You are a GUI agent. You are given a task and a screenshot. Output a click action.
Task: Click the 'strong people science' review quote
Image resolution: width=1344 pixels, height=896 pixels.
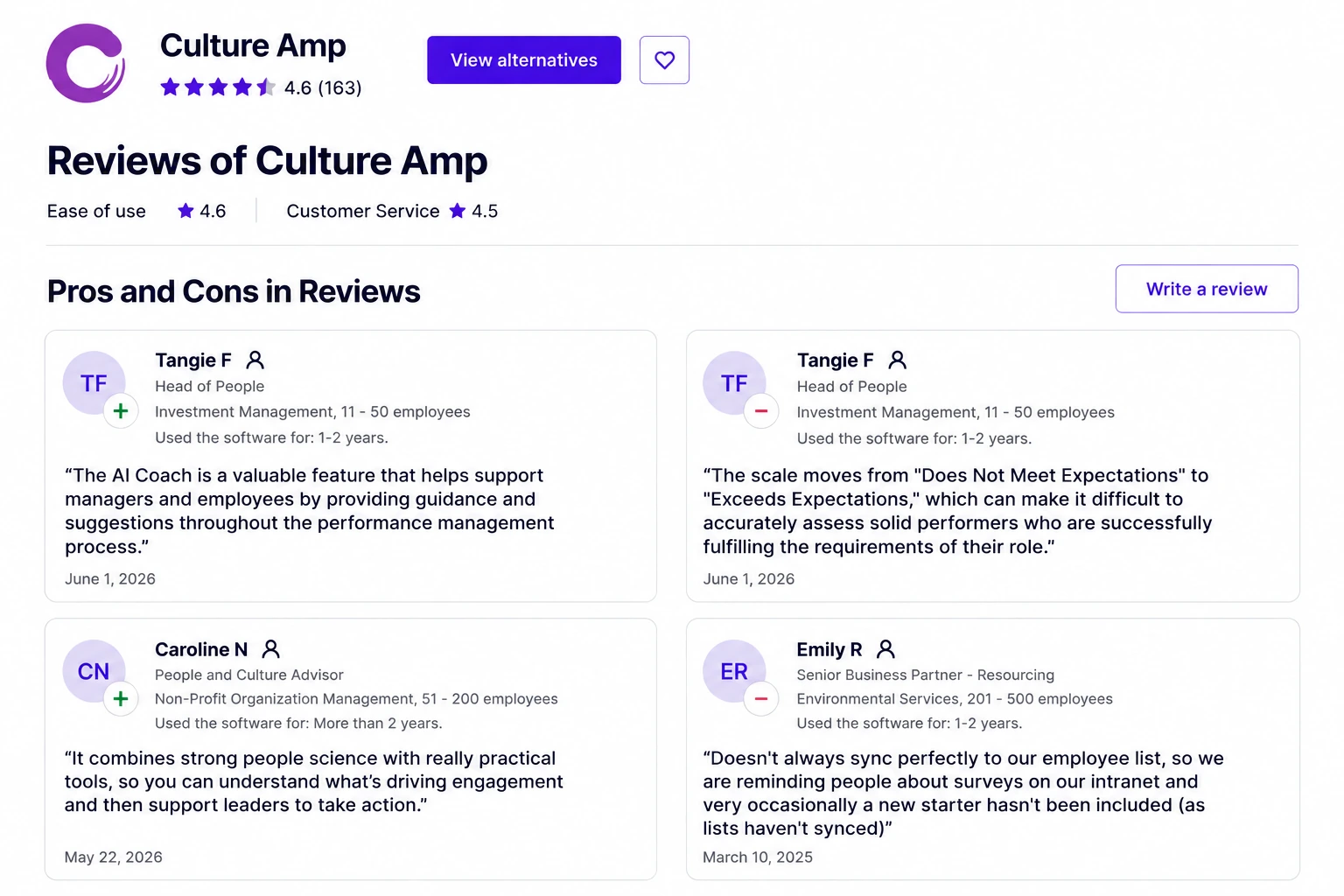[x=313, y=781]
